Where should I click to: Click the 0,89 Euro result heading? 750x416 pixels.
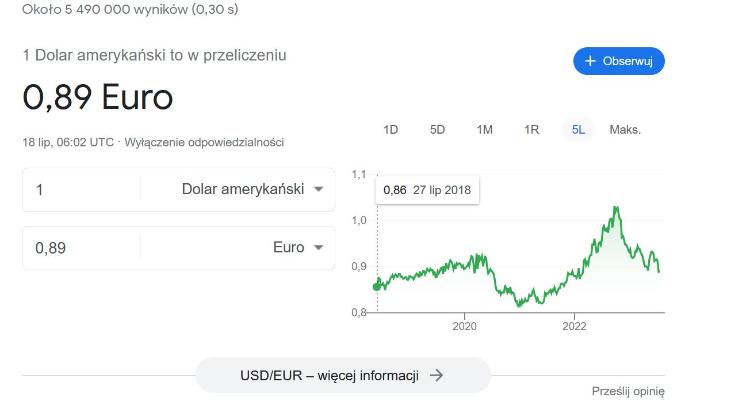(x=98, y=98)
